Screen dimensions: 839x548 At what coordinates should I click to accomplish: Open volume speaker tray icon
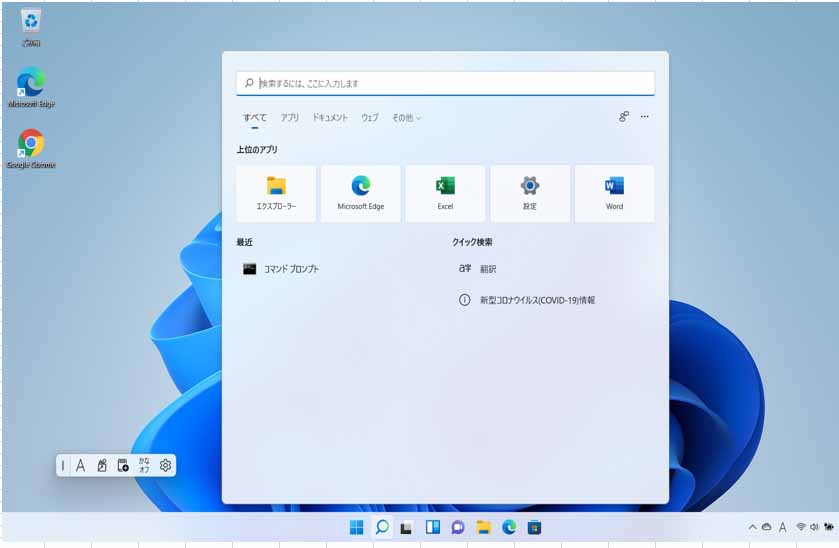coord(814,527)
